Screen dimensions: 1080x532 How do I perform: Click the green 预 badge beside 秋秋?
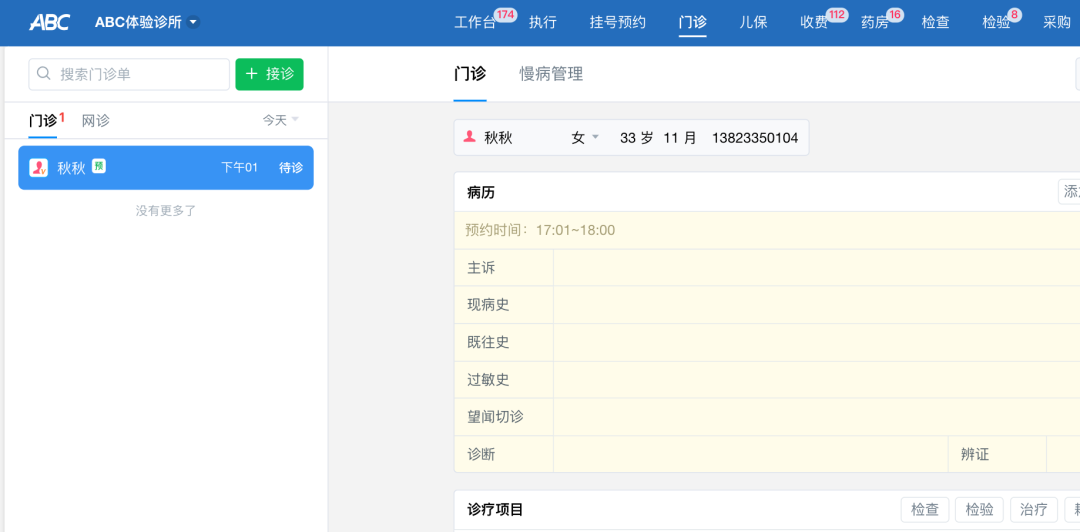pos(98,166)
